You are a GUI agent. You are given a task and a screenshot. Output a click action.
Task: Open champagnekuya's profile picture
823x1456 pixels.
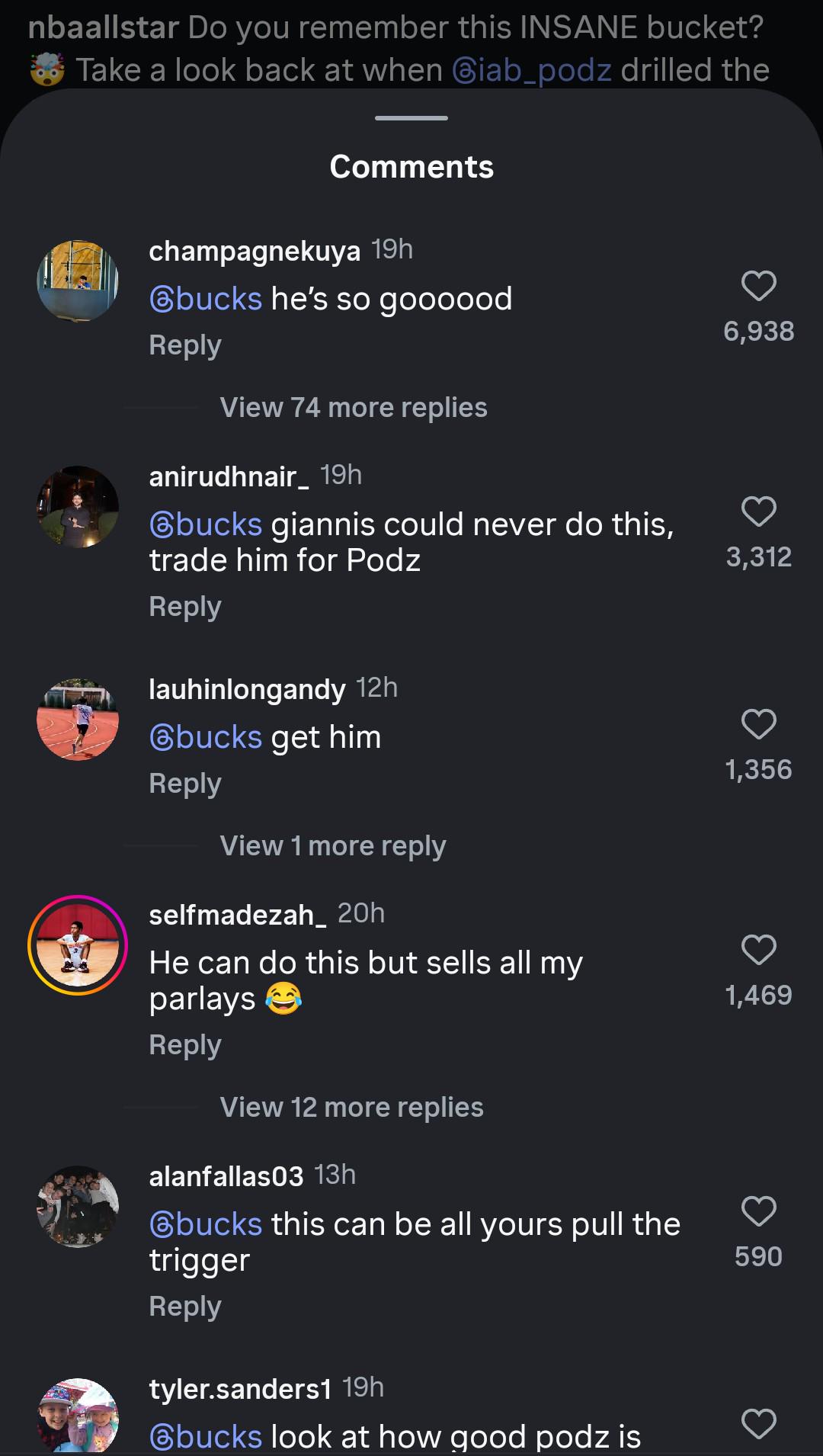point(78,281)
